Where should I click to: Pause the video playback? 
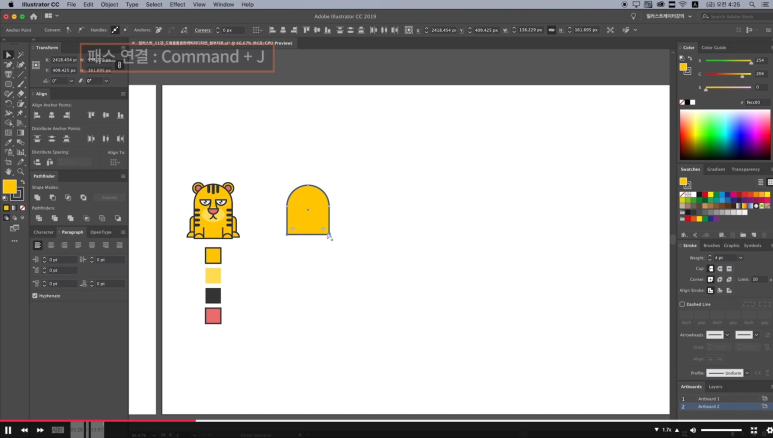(8, 430)
